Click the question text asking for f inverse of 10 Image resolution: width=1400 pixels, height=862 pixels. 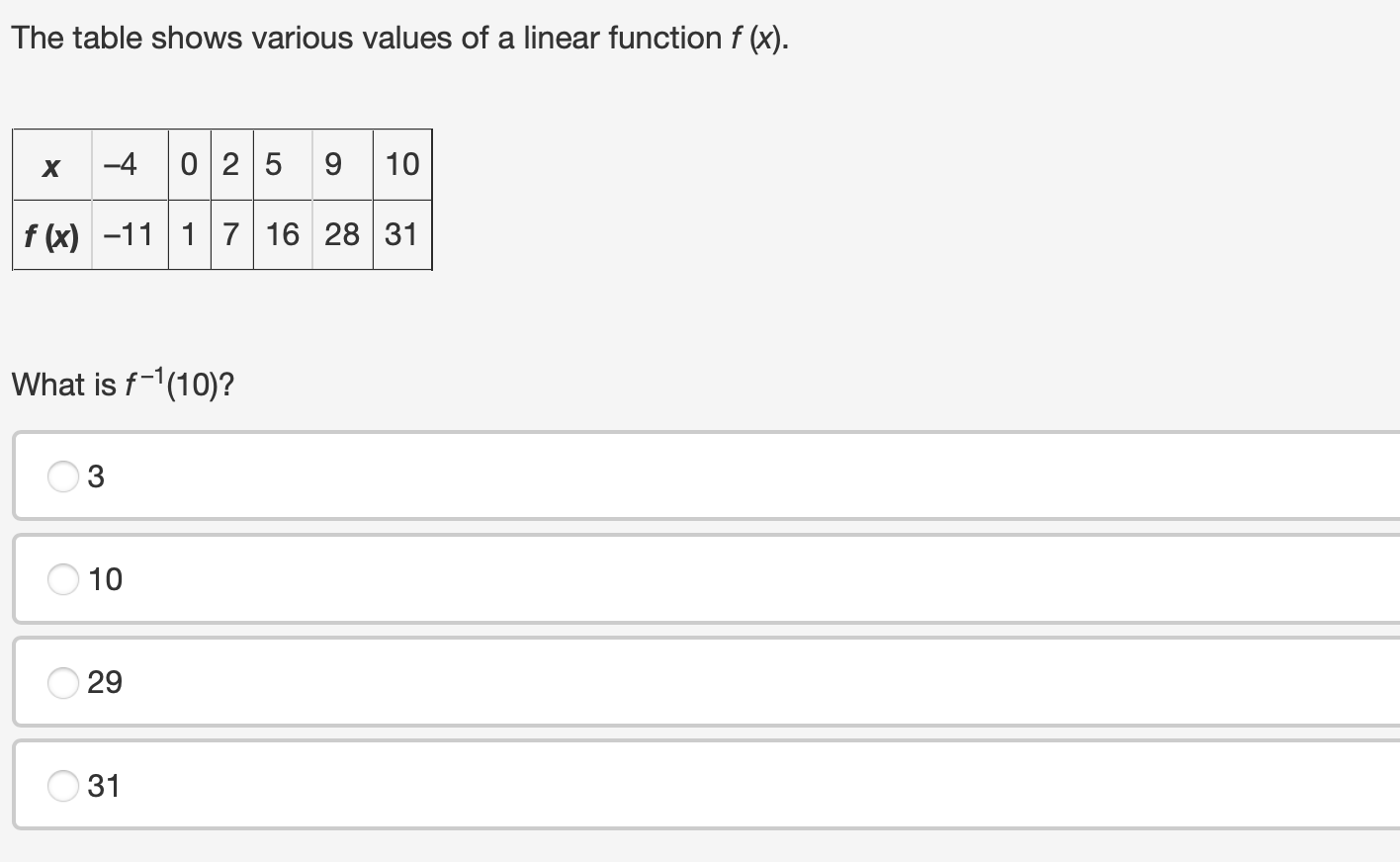point(124,383)
